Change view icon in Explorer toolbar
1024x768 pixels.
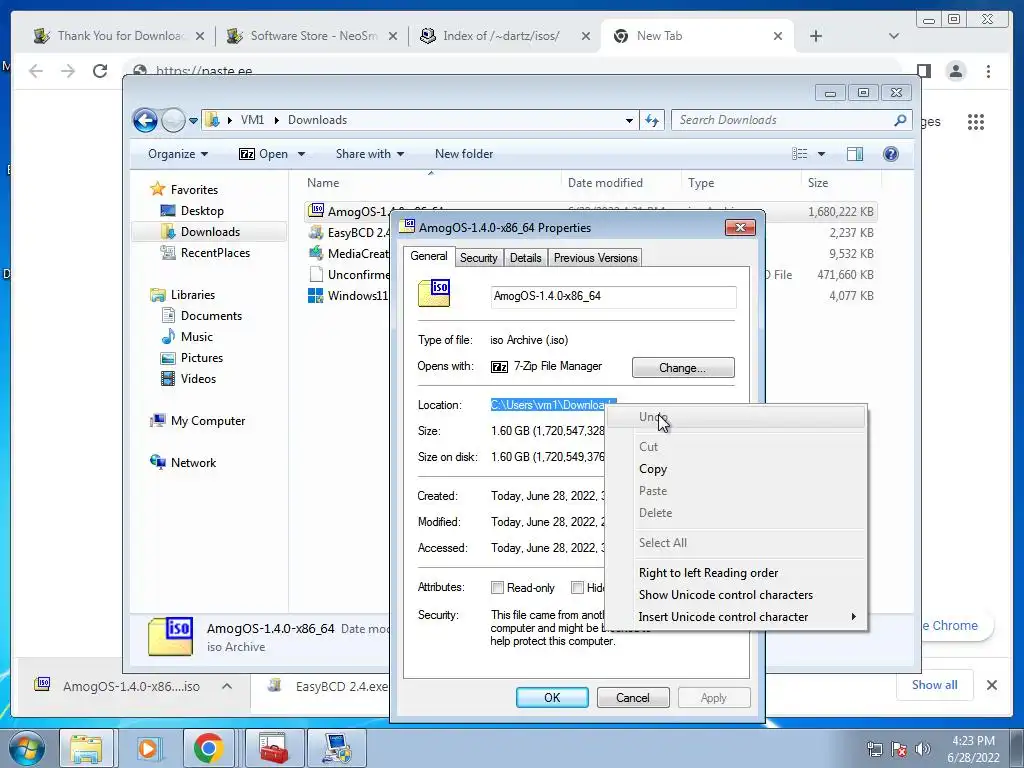coord(799,154)
